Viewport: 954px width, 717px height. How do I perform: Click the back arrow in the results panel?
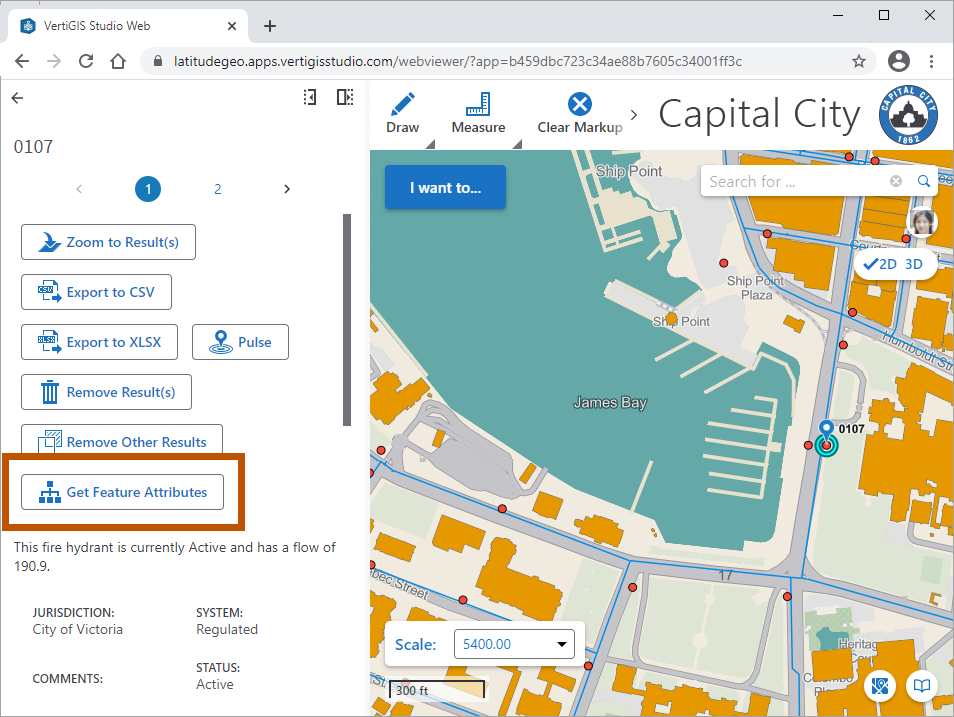pos(16,97)
